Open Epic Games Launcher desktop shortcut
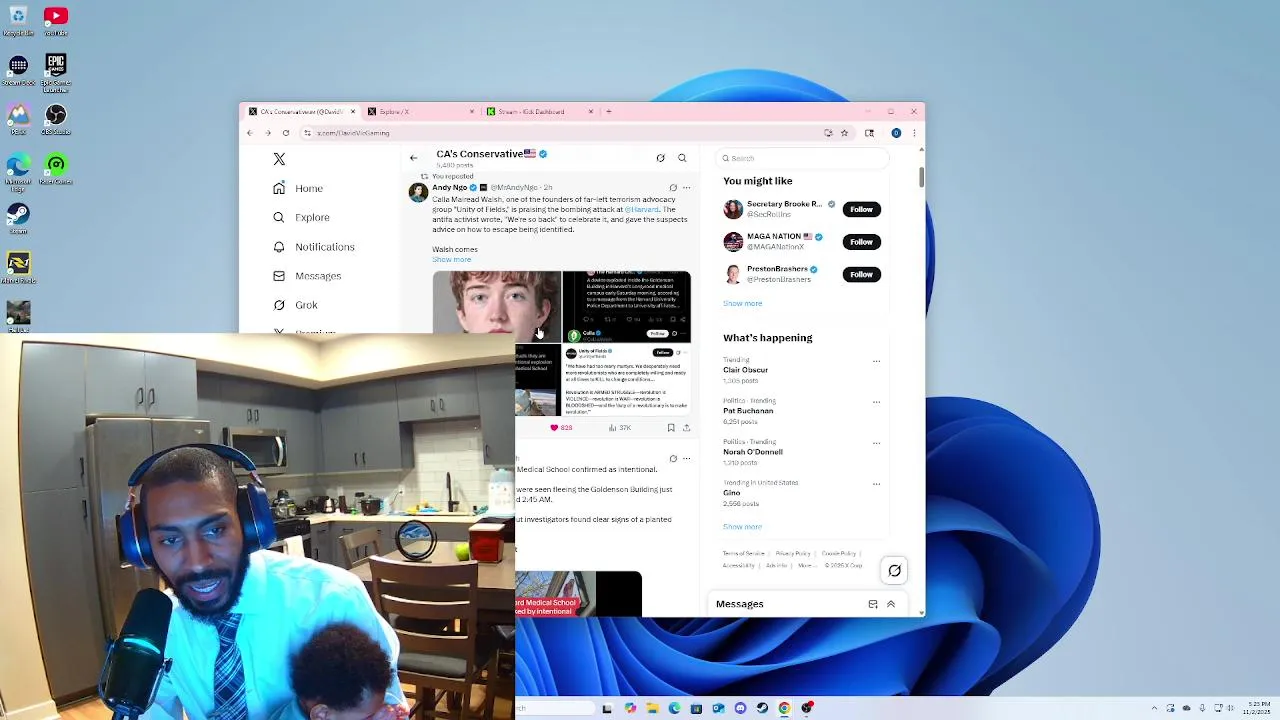The height and width of the screenshot is (720, 1280). (x=56, y=72)
